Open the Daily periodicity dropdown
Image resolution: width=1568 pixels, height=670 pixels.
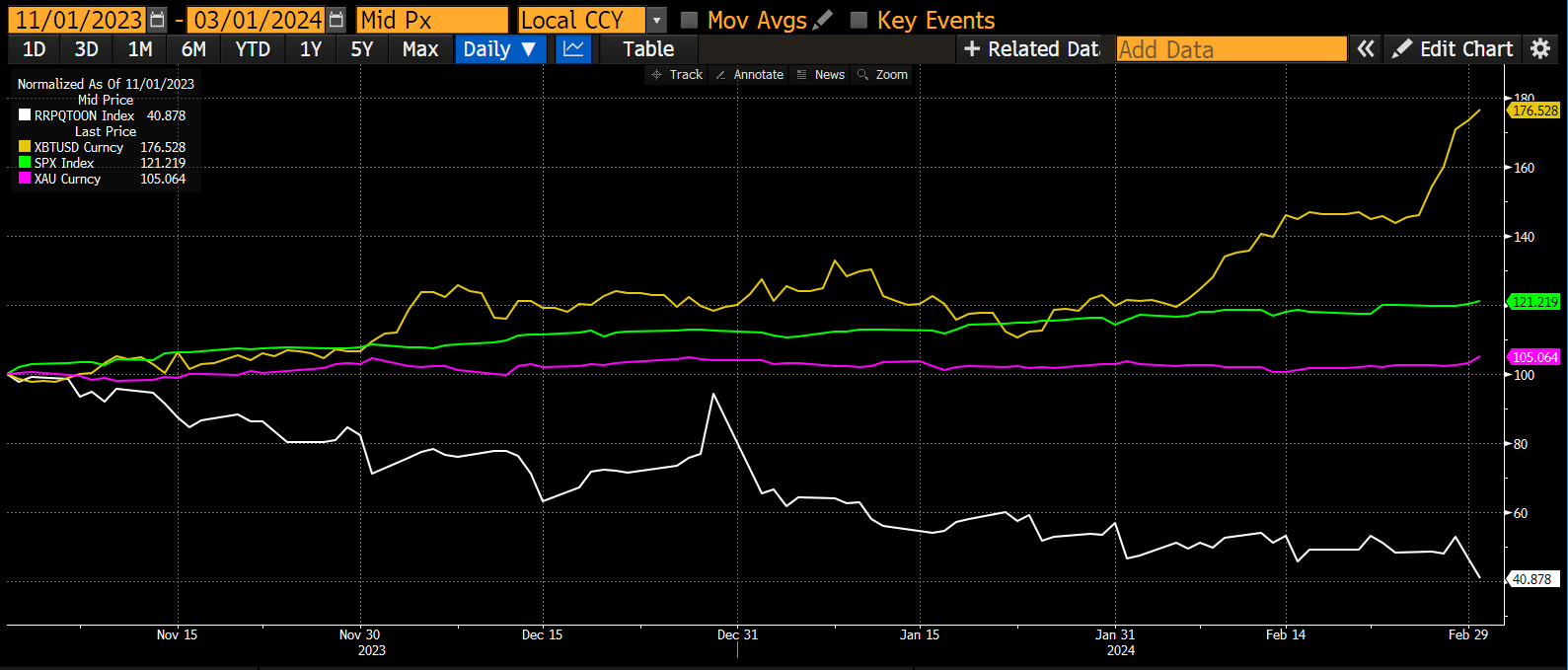click(499, 49)
